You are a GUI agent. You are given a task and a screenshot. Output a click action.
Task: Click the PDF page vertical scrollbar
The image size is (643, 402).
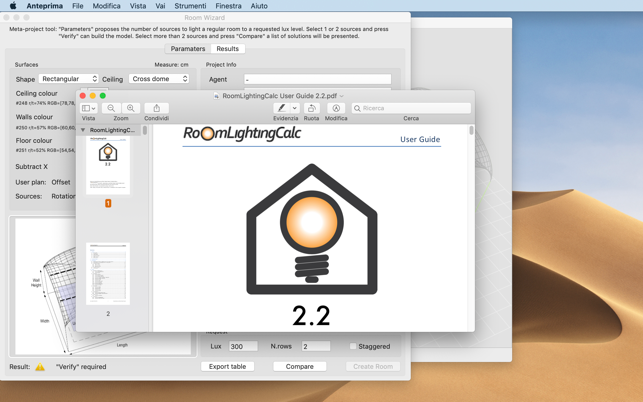click(471, 130)
